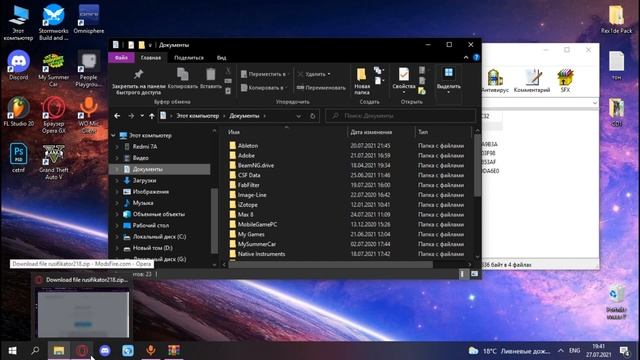Click the file list vertical scrollbar
The image size is (640, 360).
477,165
